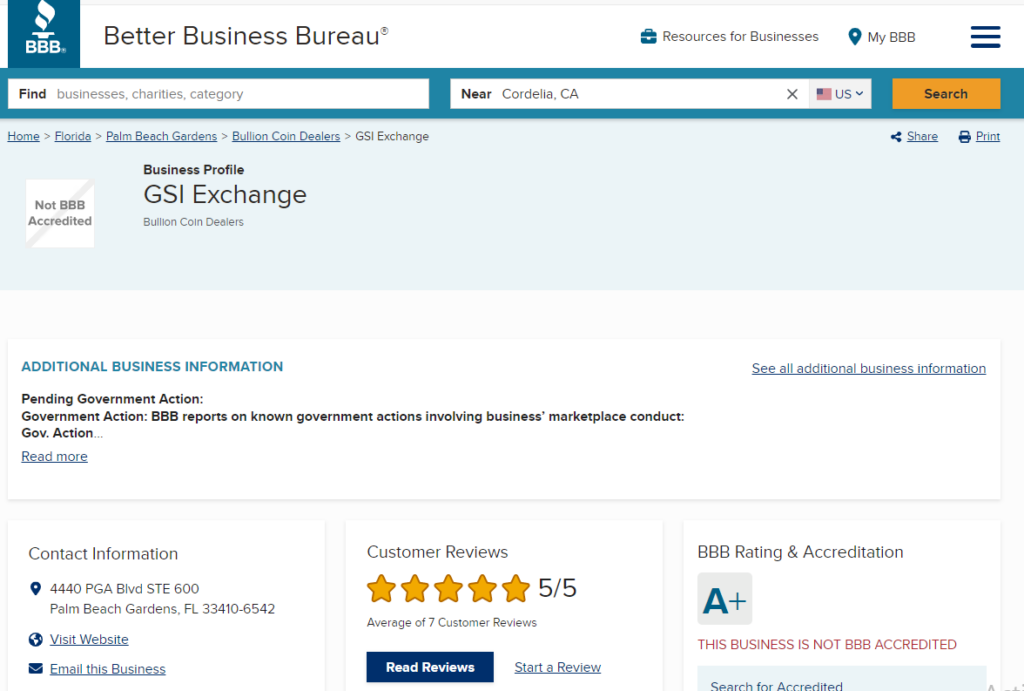
Task: Click the map pin icon by the address
Action: pyautogui.click(x=36, y=588)
